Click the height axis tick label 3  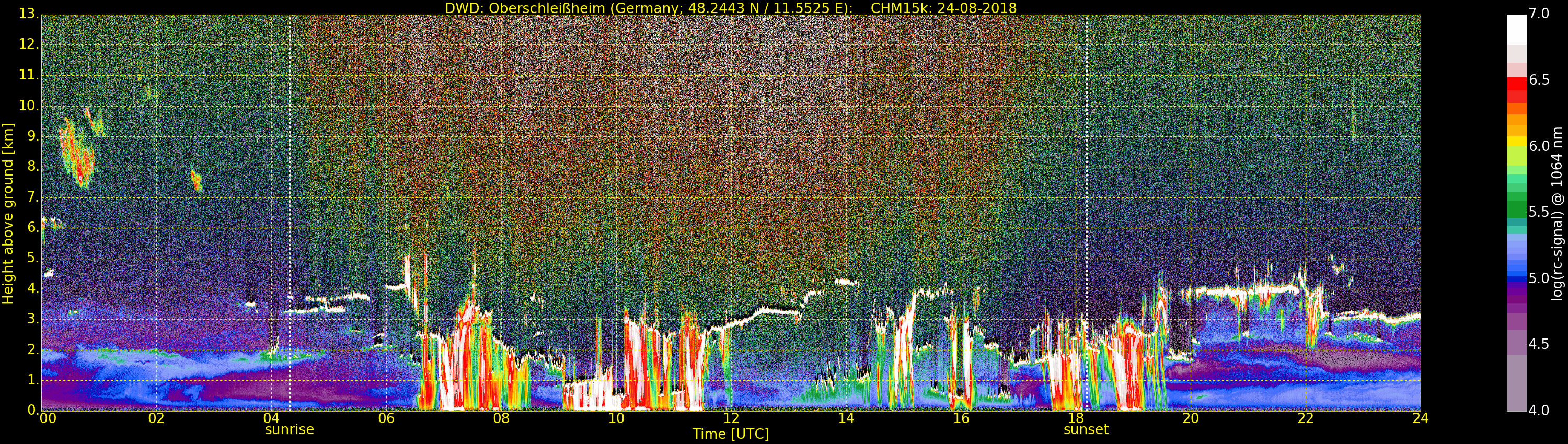click(x=33, y=319)
